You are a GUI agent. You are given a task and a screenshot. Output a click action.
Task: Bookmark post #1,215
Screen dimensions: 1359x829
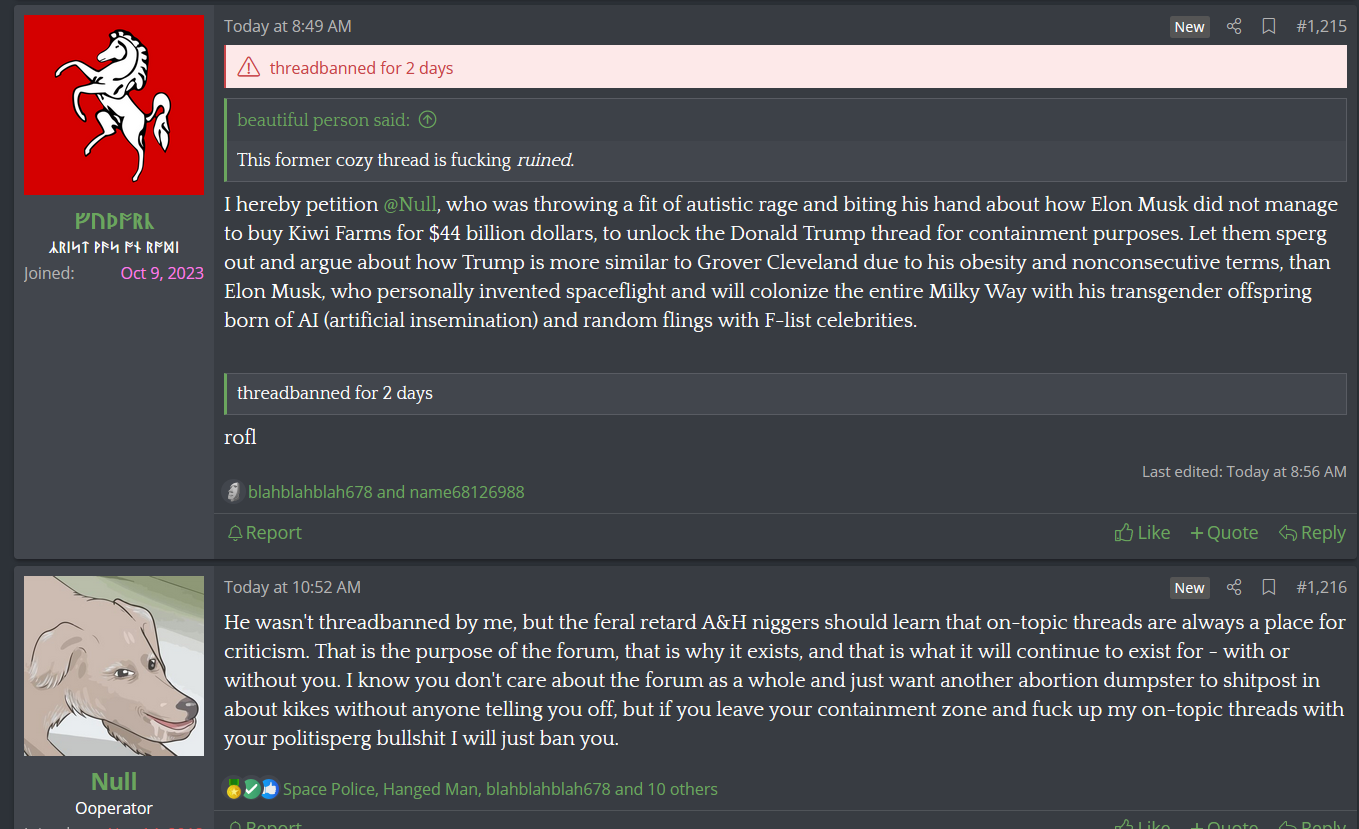pos(1268,27)
